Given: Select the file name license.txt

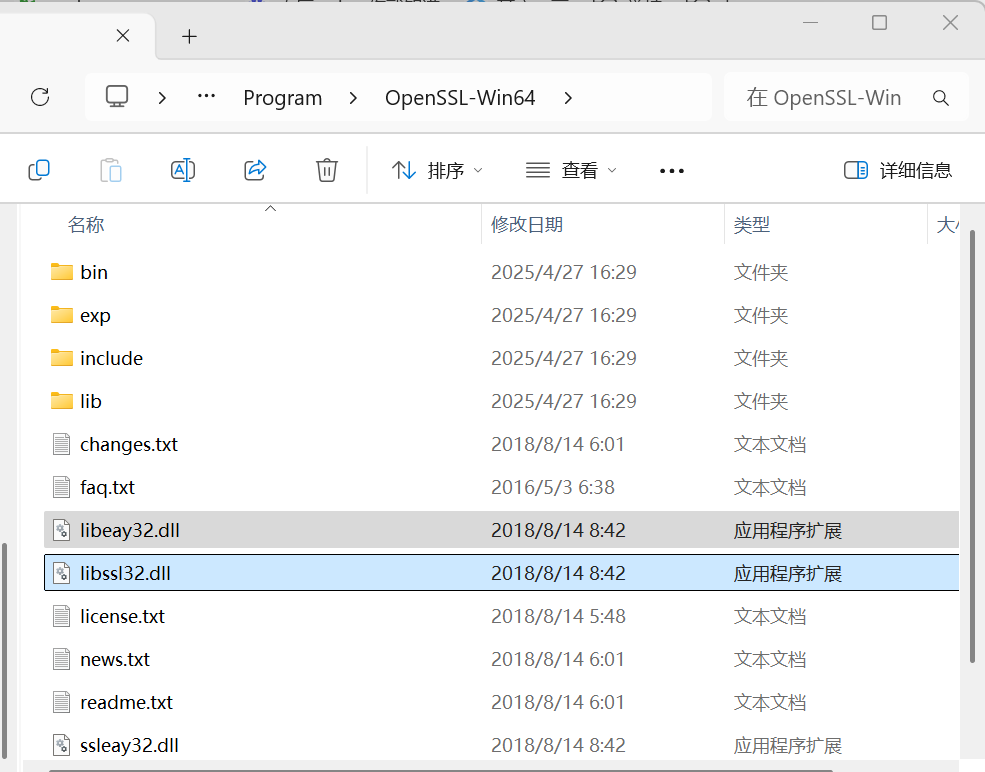Looking at the screenshot, I should tap(122, 616).
